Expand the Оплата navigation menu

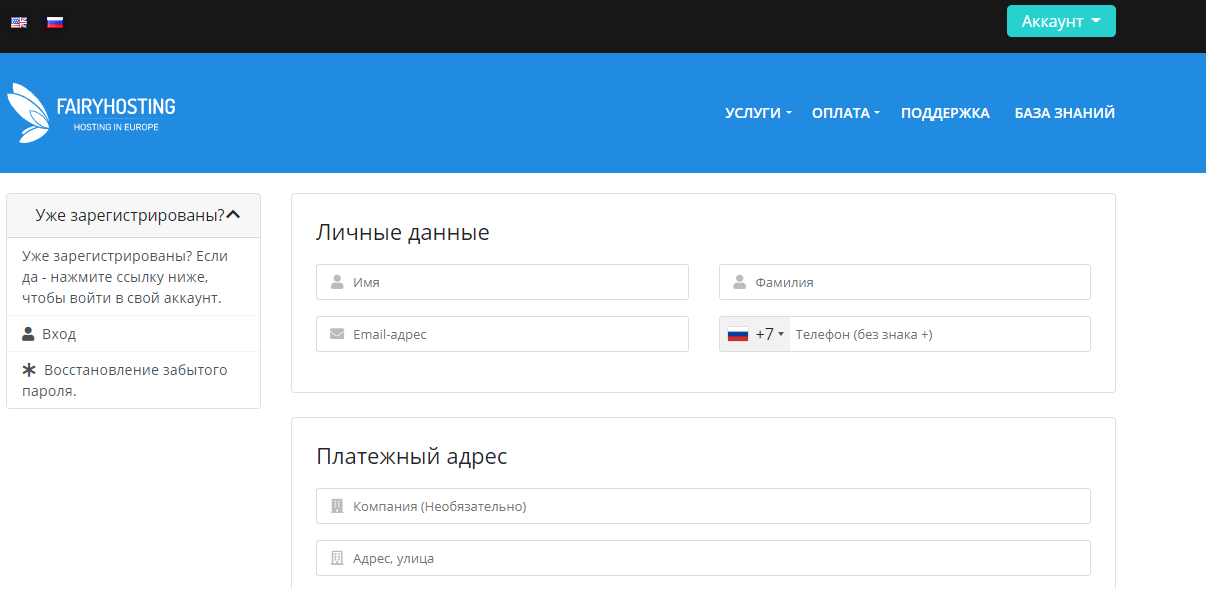tap(845, 113)
